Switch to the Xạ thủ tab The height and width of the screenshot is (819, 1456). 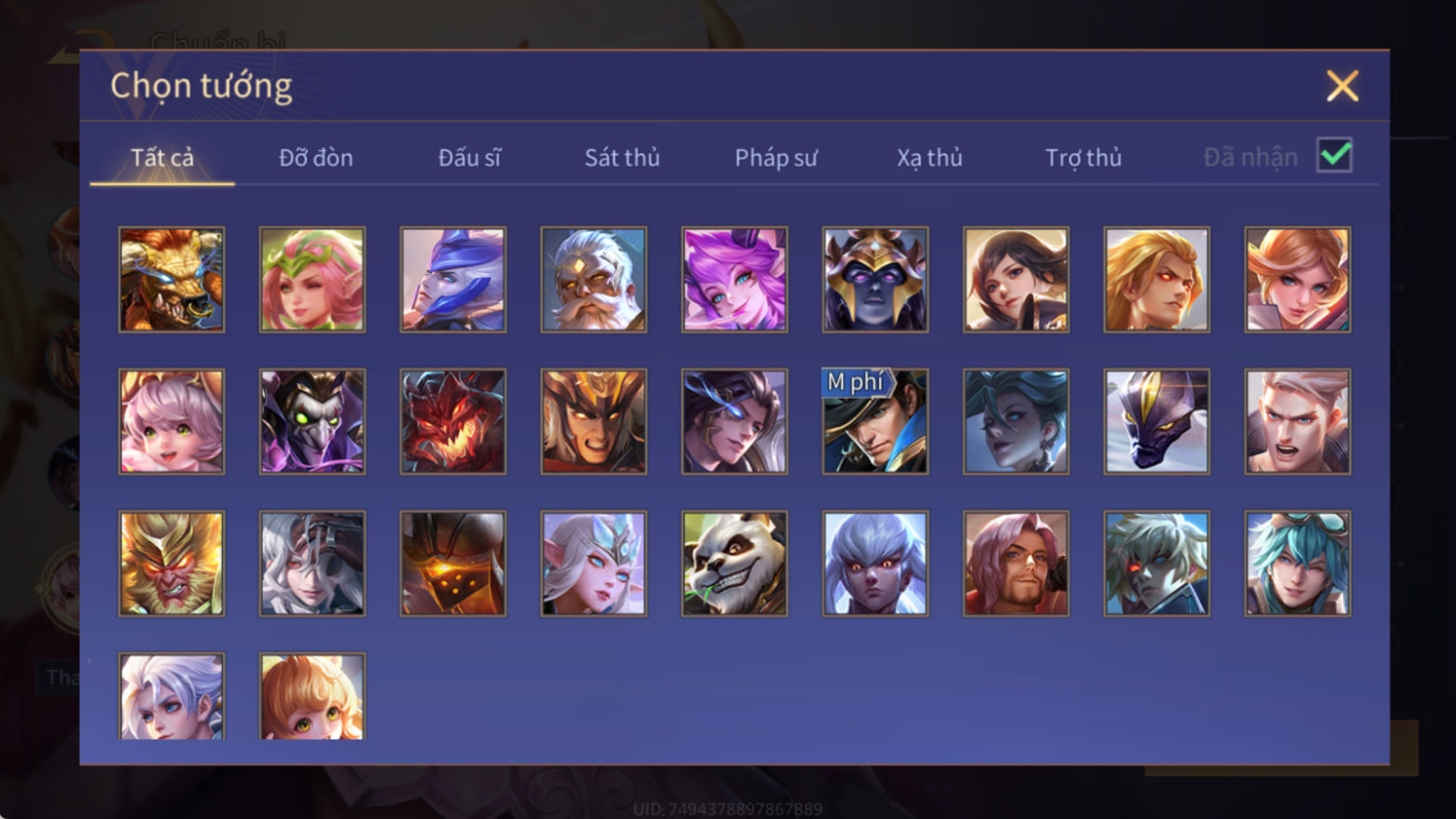(929, 157)
